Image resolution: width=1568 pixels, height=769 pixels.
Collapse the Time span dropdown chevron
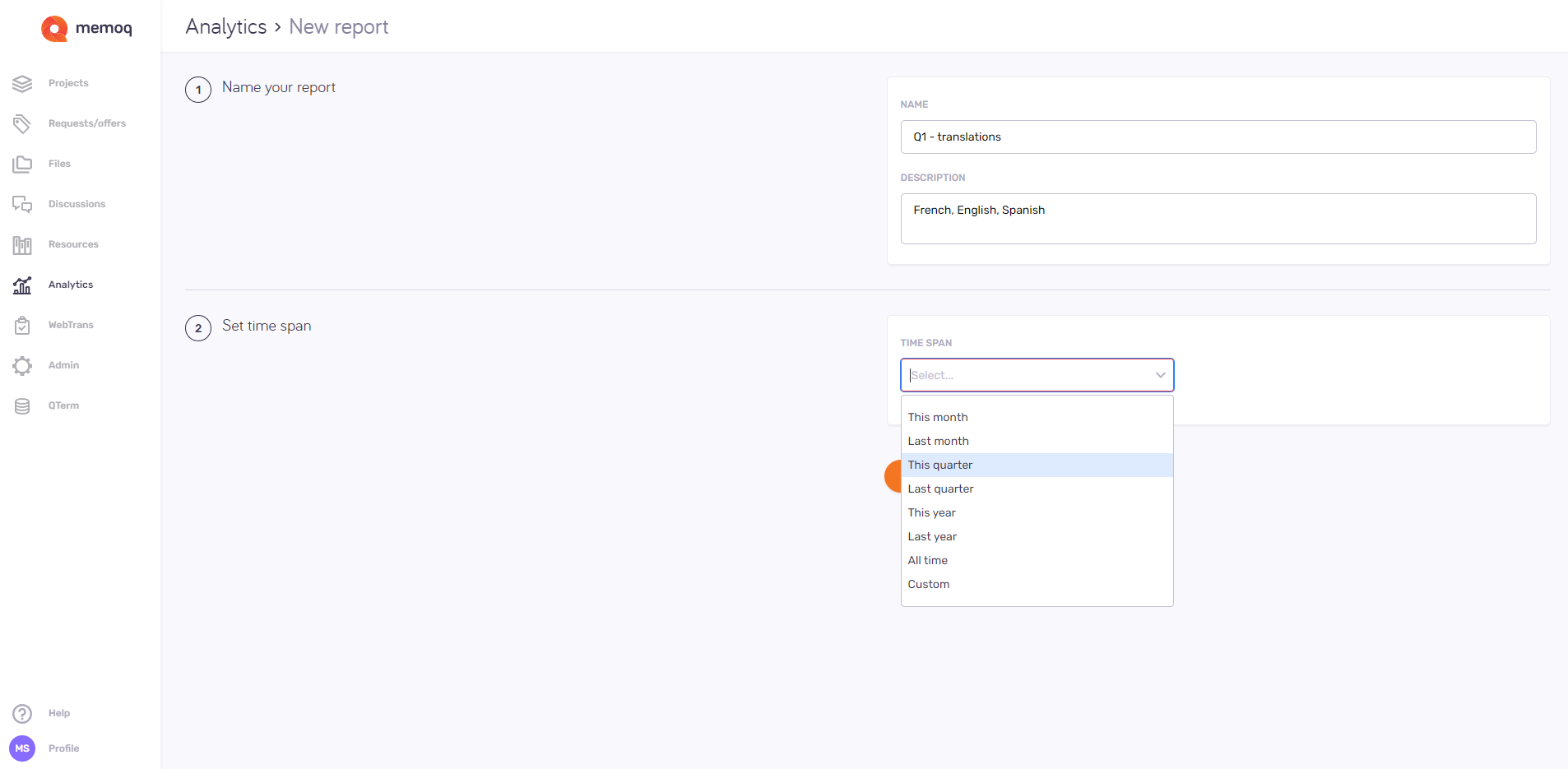click(1160, 375)
